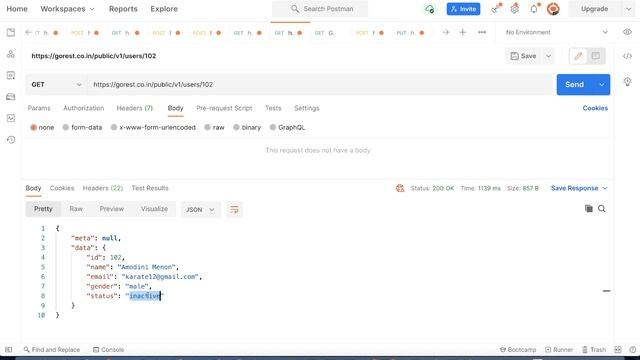Switch response view to Raw

tap(76, 209)
